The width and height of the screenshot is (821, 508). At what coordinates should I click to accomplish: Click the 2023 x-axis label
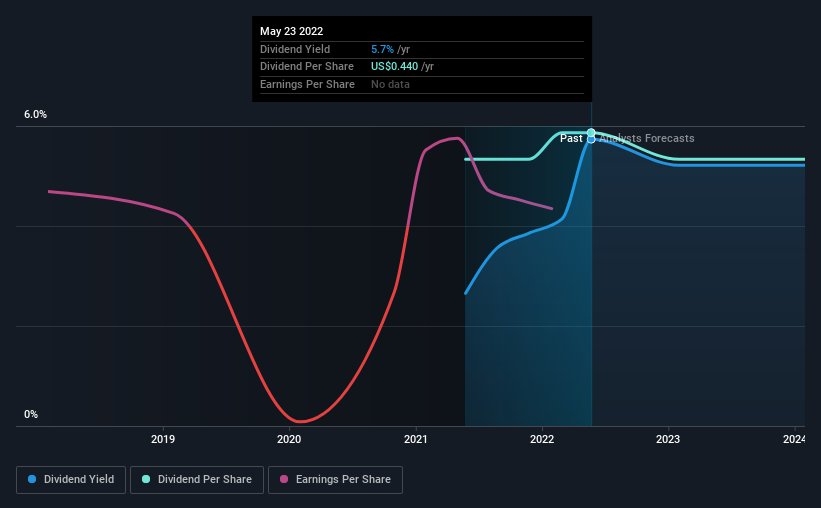(x=668, y=439)
